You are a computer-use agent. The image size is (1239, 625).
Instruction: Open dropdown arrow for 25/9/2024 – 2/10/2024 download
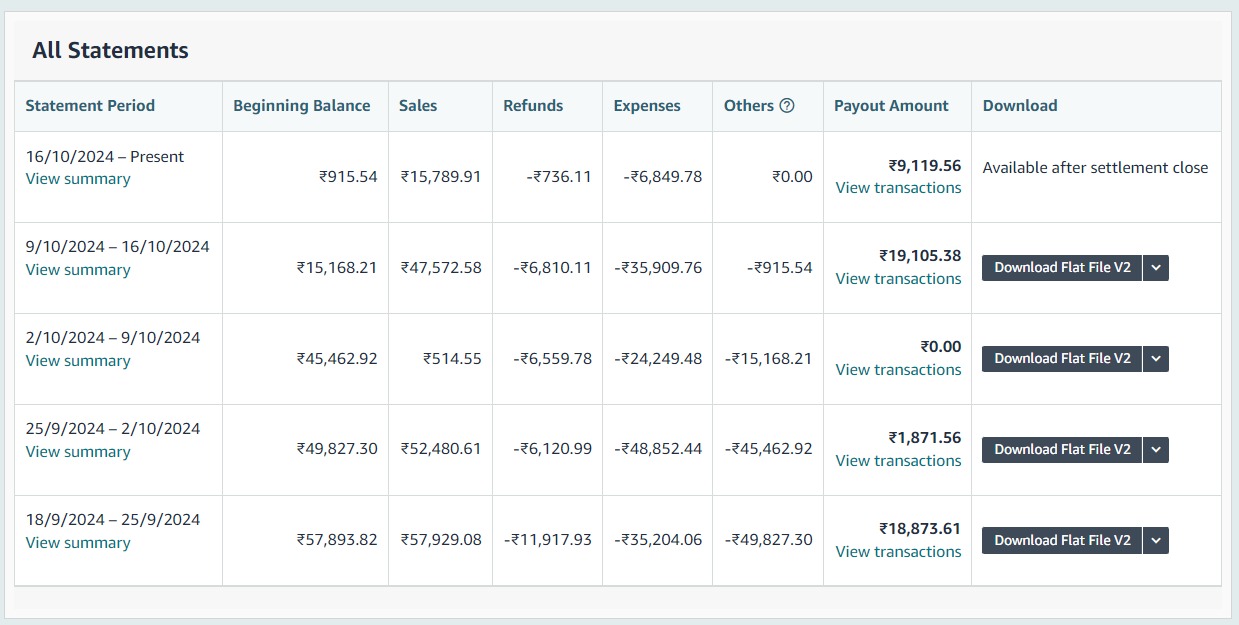pyautogui.click(x=1156, y=449)
